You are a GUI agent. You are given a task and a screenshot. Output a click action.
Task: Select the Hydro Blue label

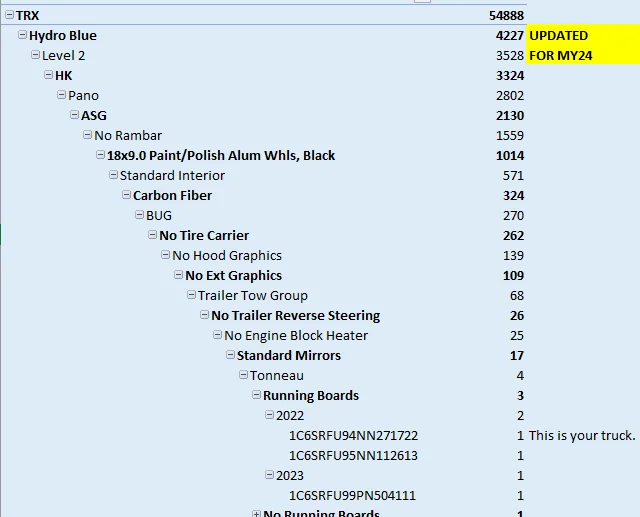pyautogui.click(x=63, y=36)
